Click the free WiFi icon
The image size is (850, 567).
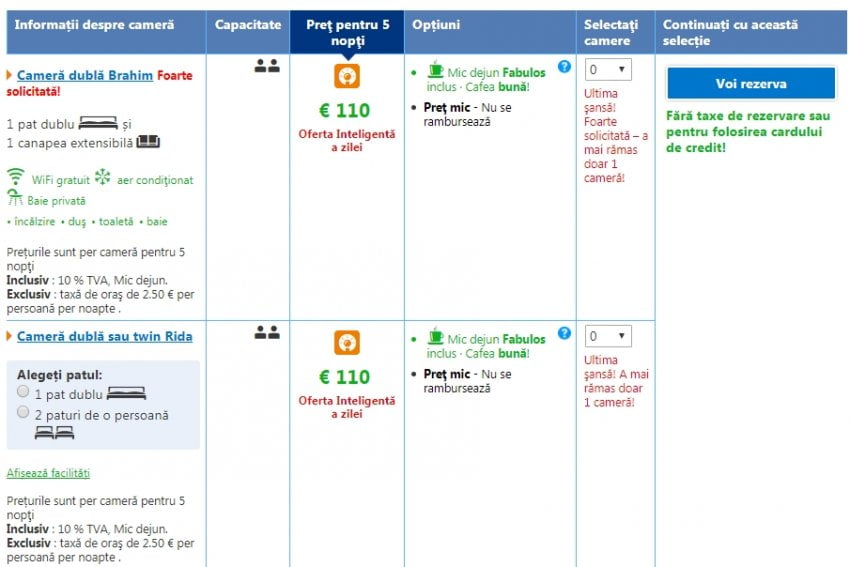click(15, 177)
